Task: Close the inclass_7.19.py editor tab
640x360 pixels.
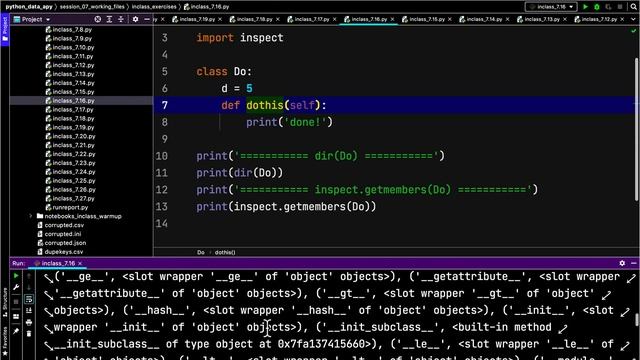Action: click(x=220, y=19)
